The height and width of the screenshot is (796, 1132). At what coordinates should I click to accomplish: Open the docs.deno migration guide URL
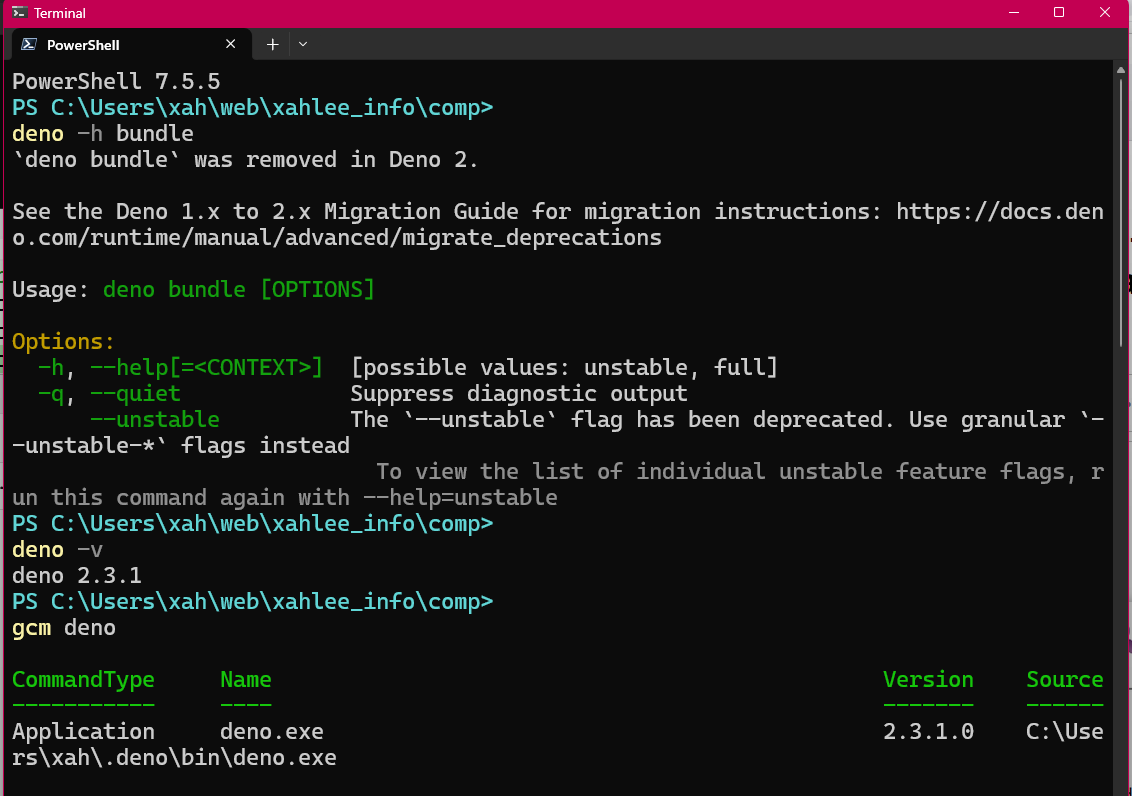[x=557, y=224]
